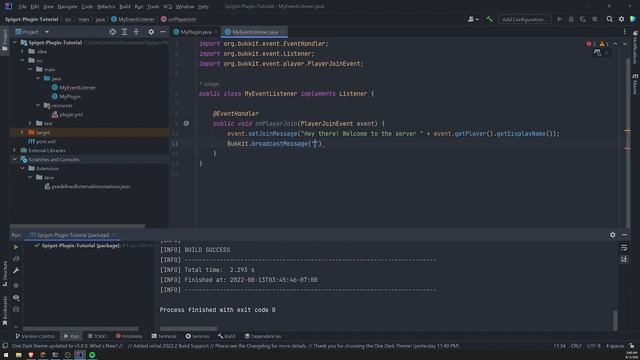Collapse the resources folder
640x360 pixels.
pos(38,105)
